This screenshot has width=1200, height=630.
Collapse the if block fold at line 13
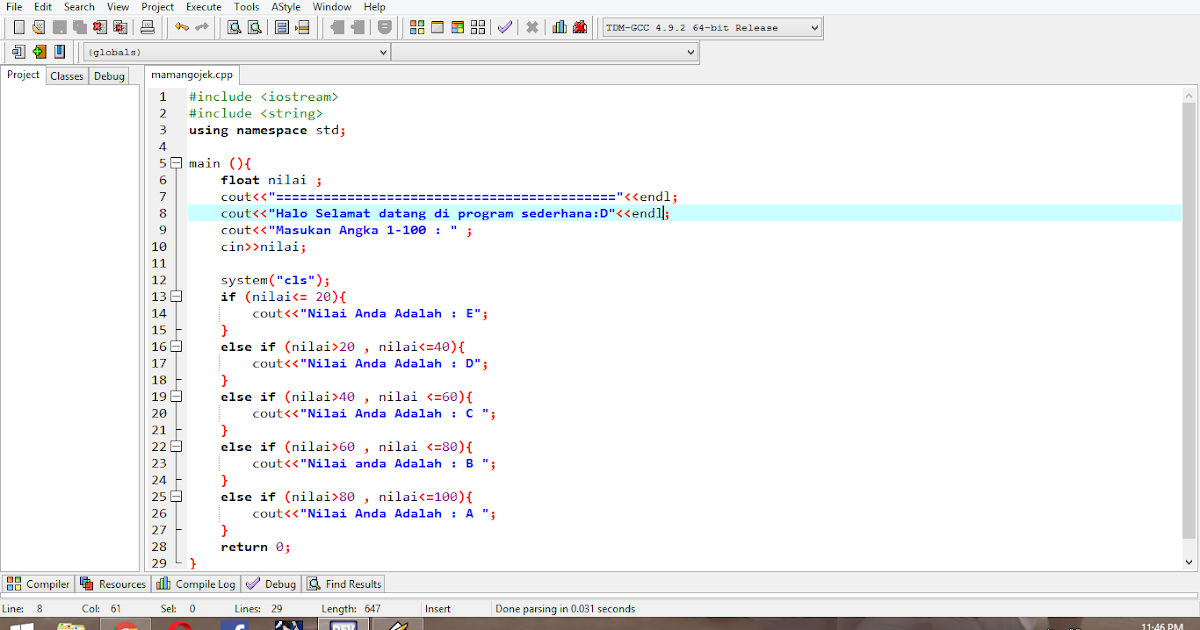click(174, 296)
